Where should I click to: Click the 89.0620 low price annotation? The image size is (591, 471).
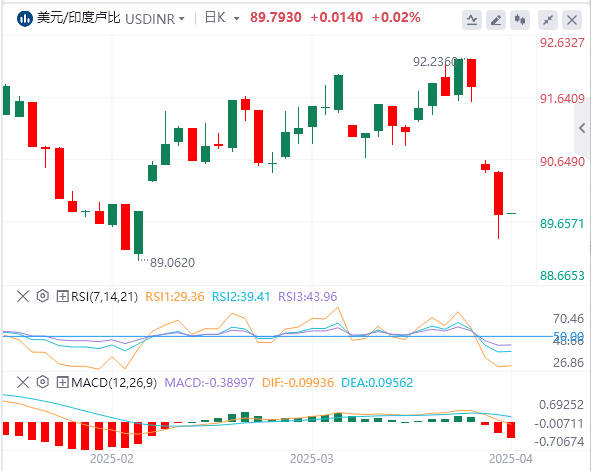point(173,263)
